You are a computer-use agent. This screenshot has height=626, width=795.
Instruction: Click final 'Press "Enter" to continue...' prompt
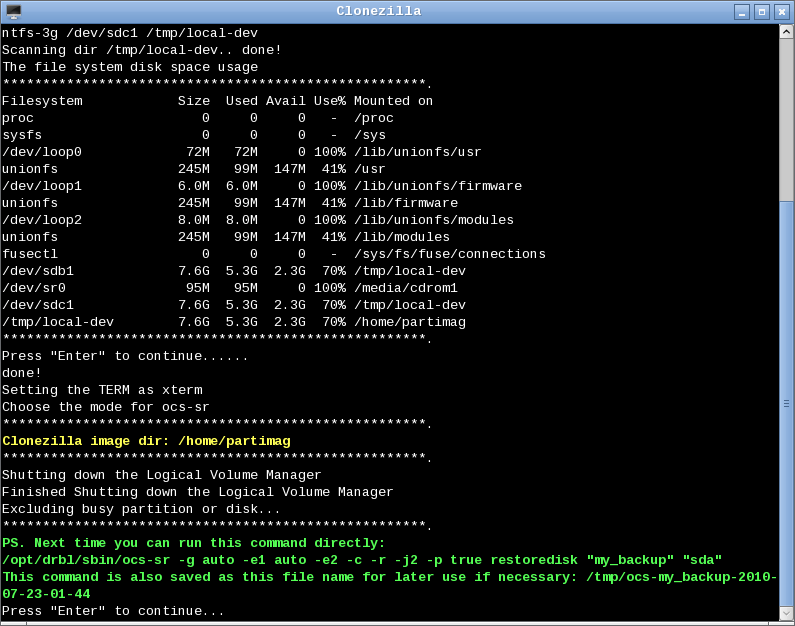pos(113,611)
